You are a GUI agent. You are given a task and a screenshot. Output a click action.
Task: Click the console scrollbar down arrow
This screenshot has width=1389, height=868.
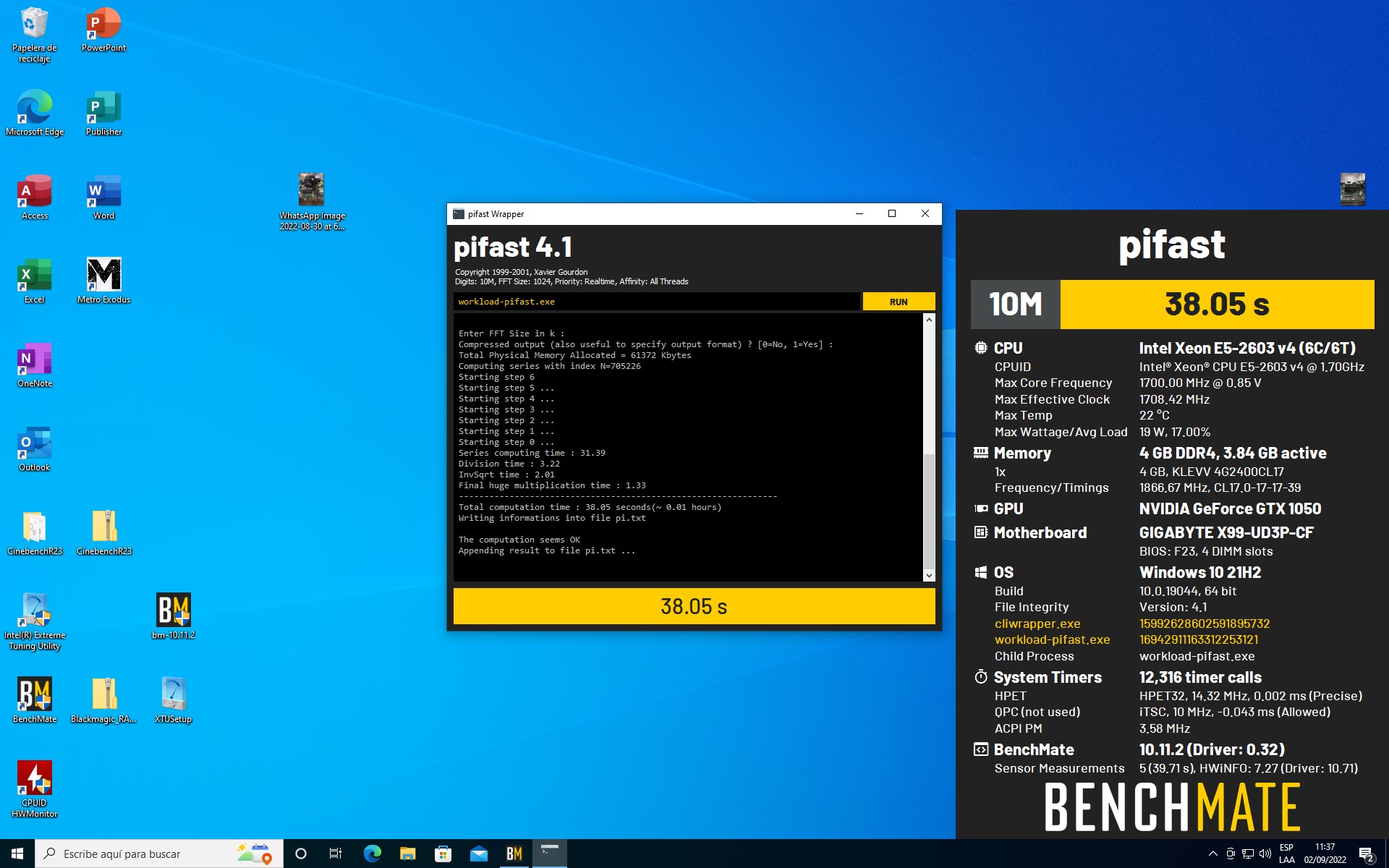(x=929, y=576)
